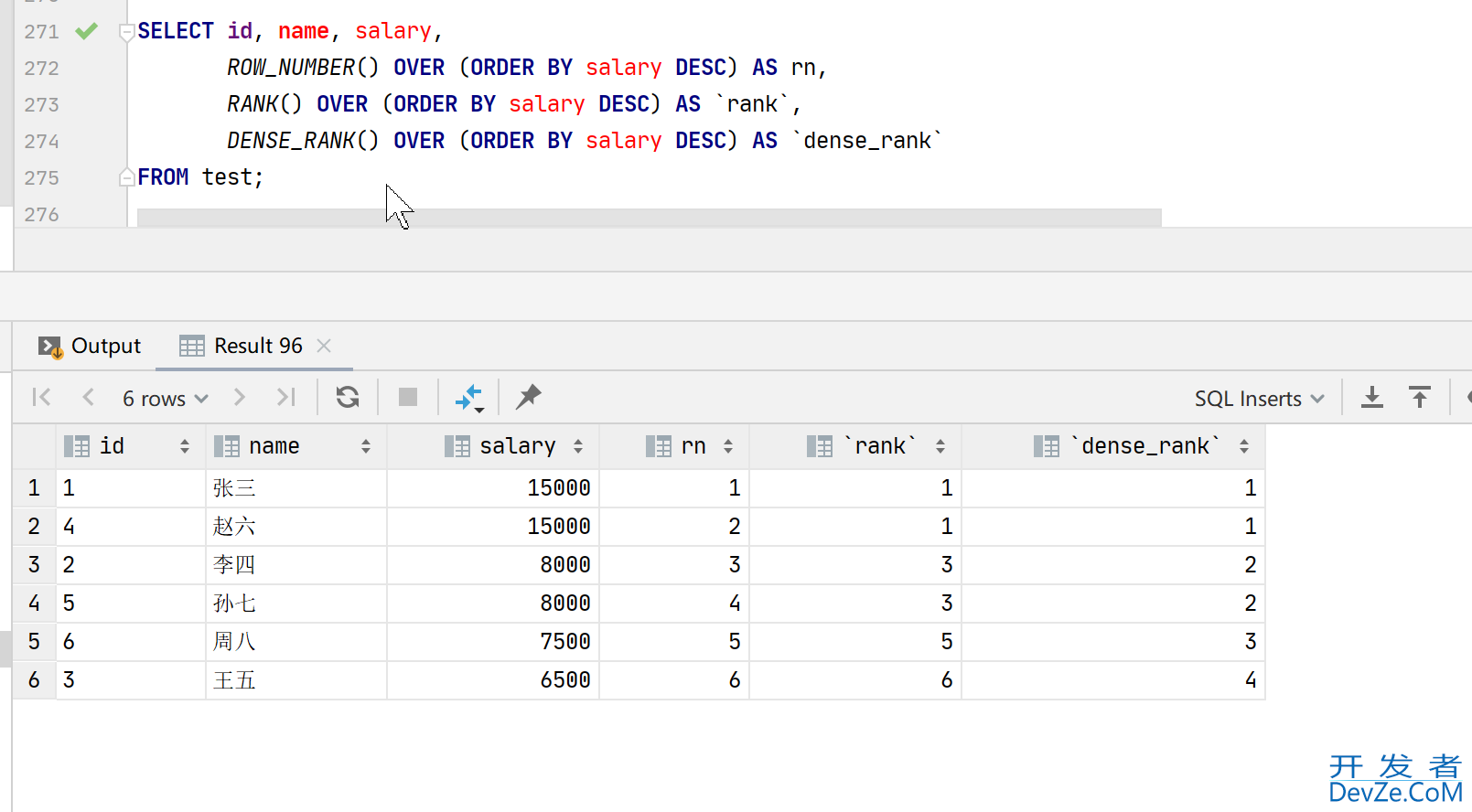The image size is (1472, 812).
Task: Click the green checkmark in gutter
Action: pyautogui.click(x=87, y=32)
